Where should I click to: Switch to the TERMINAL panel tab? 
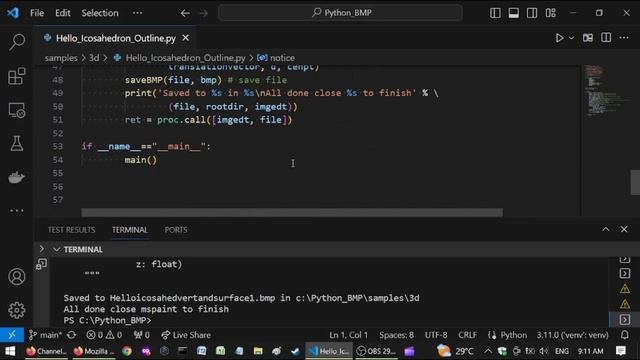pos(130,230)
